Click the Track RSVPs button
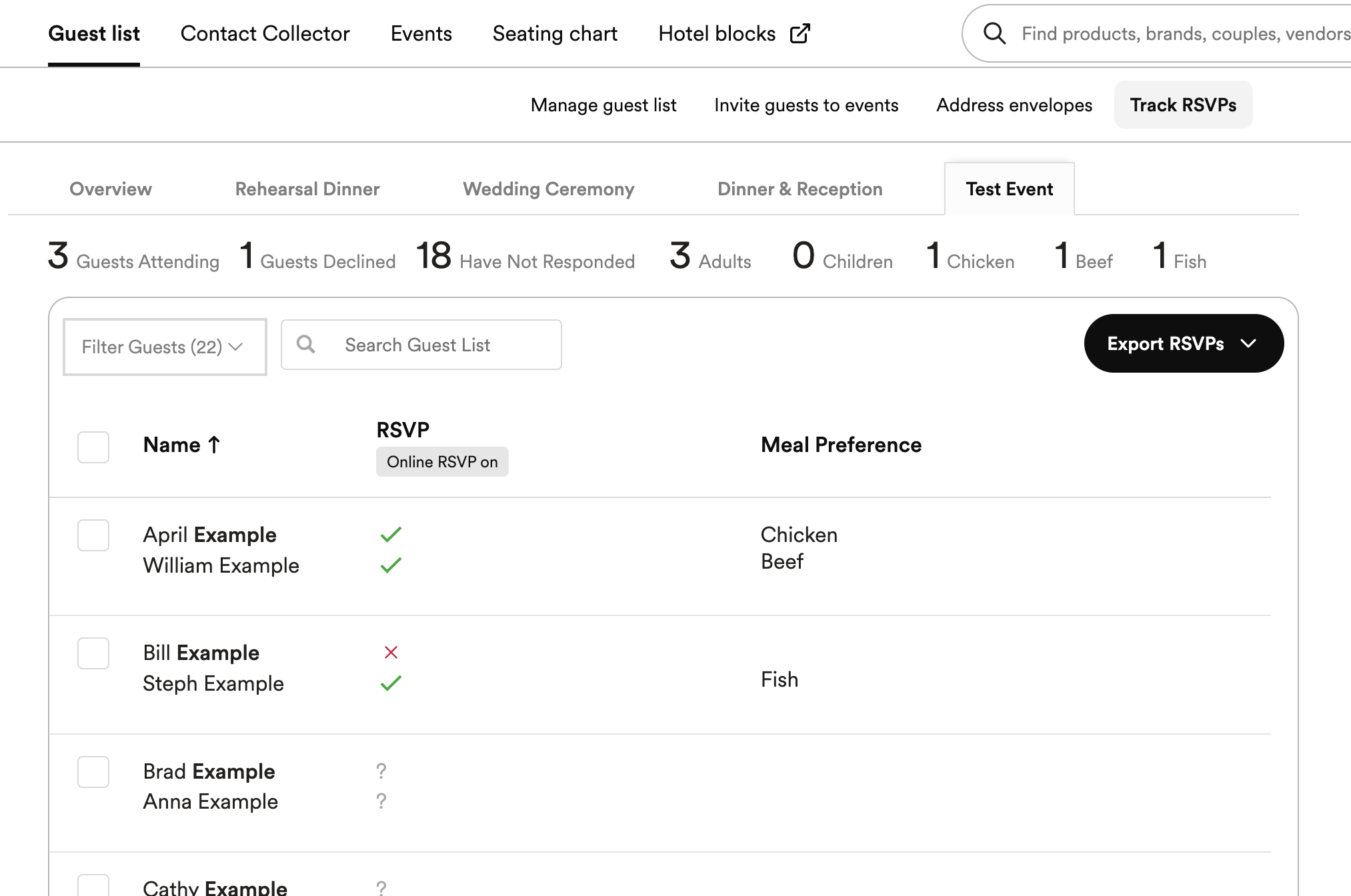The width and height of the screenshot is (1351, 896). coord(1183,105)
